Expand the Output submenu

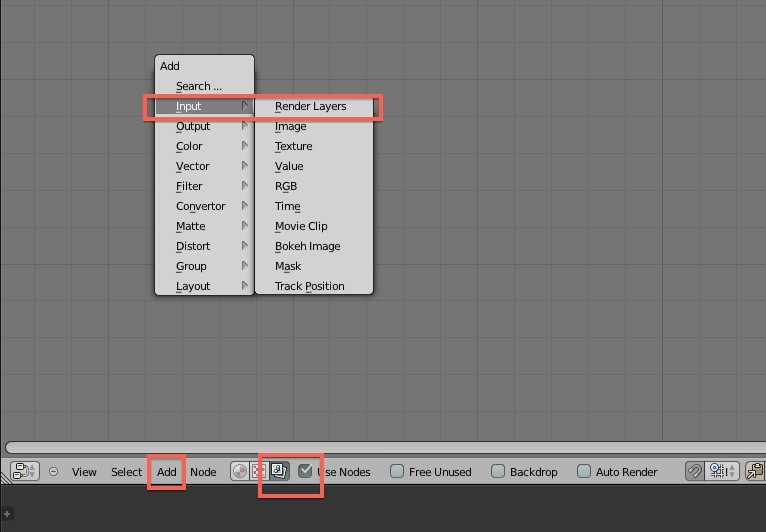pyautogui.click(x=205, y=126)
